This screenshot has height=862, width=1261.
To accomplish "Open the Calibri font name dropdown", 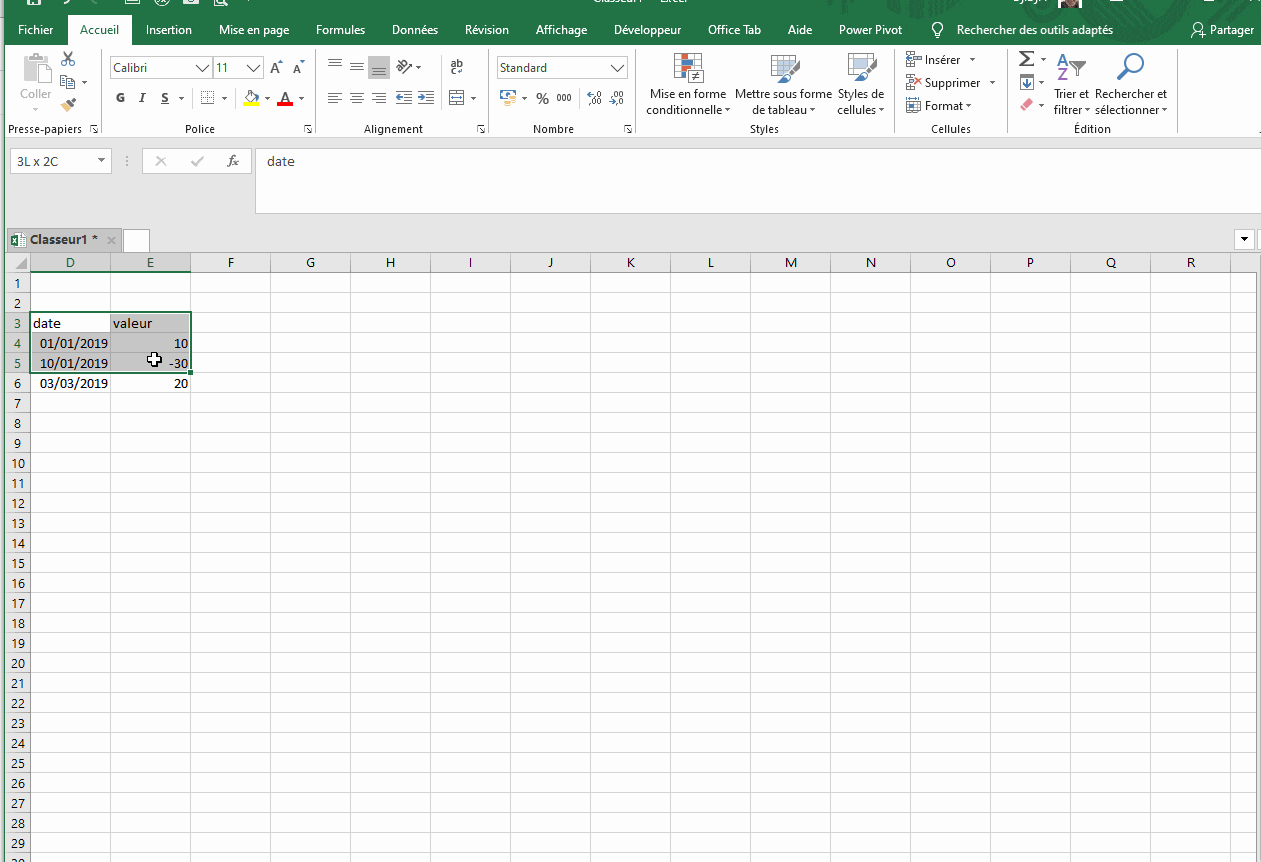I will (203, 68).
